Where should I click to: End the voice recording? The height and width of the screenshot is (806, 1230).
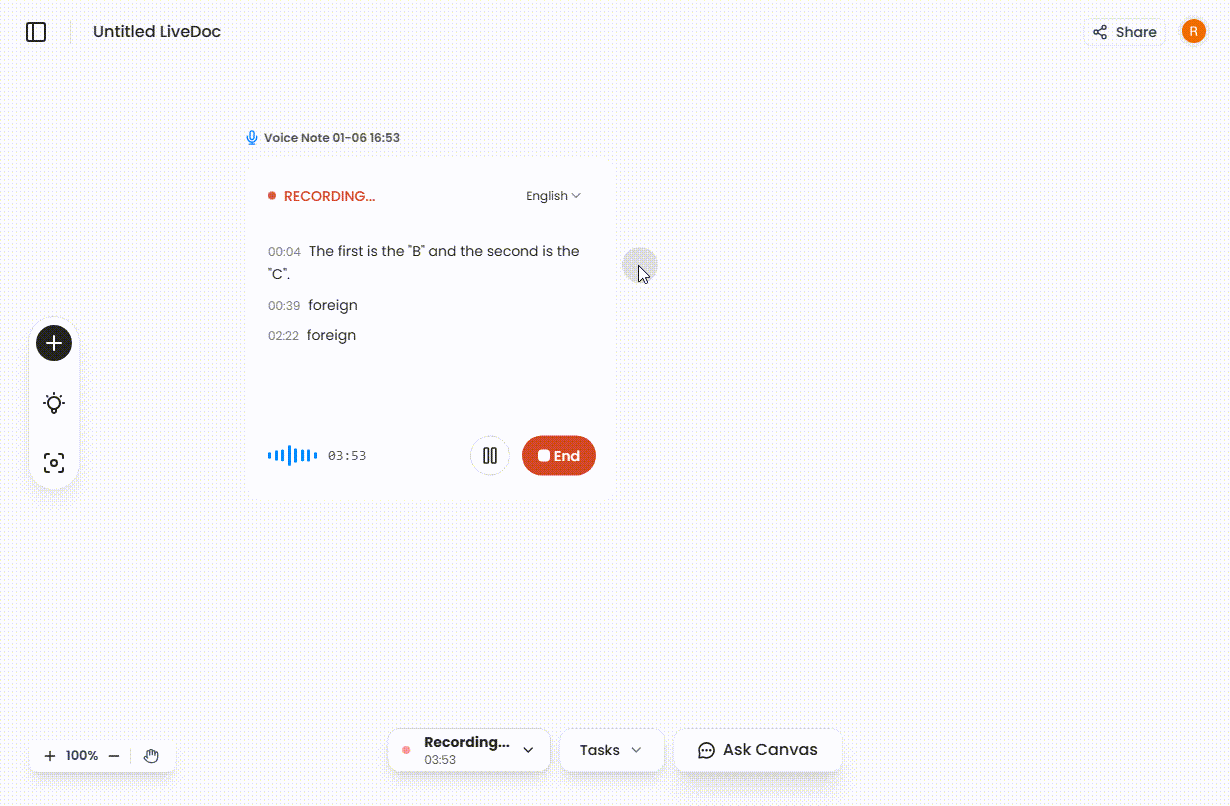coord(558,455)
